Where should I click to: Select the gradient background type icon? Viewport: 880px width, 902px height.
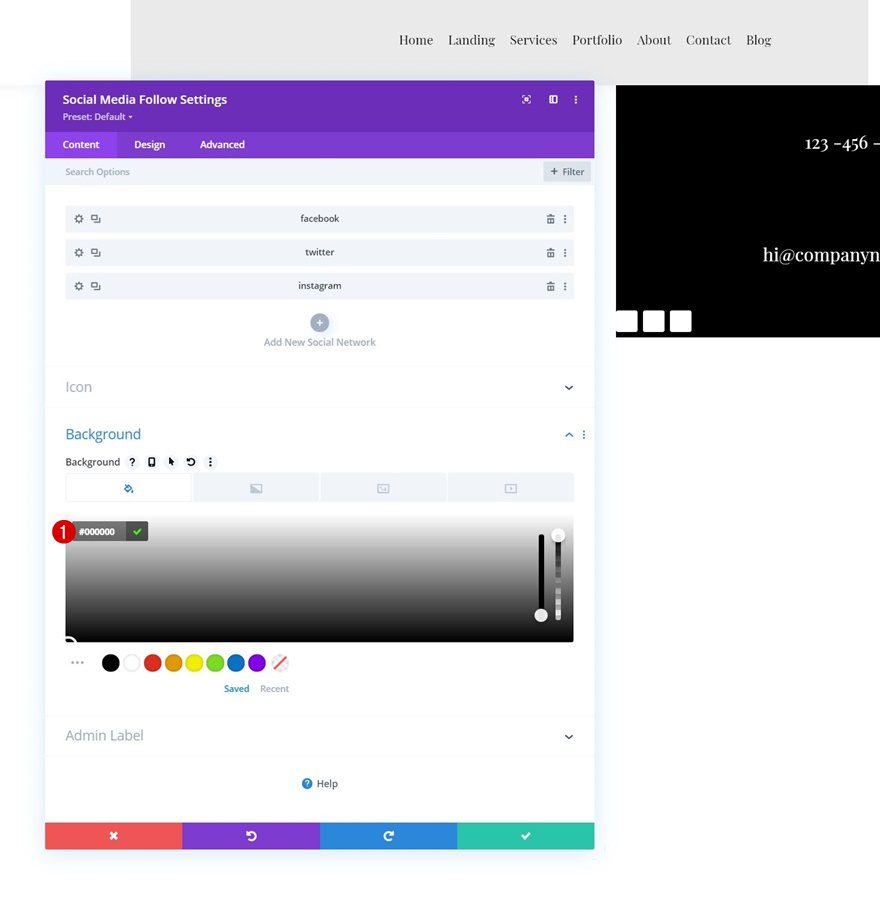coord(256,487)
